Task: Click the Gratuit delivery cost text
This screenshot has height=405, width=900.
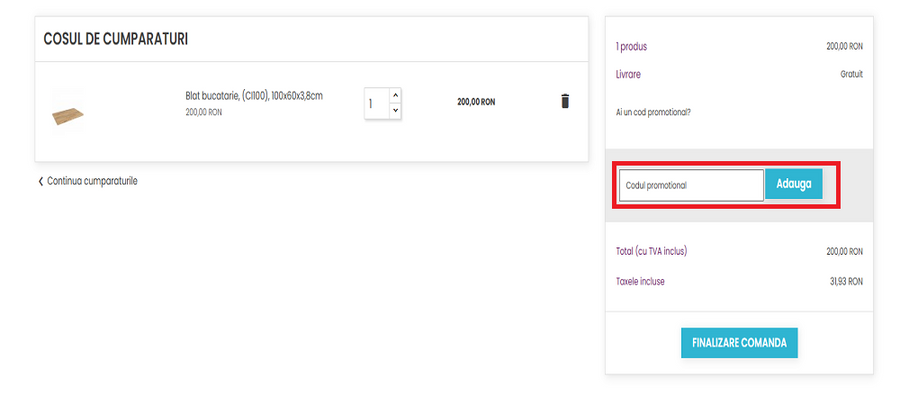Action: (x=851, y=74)
